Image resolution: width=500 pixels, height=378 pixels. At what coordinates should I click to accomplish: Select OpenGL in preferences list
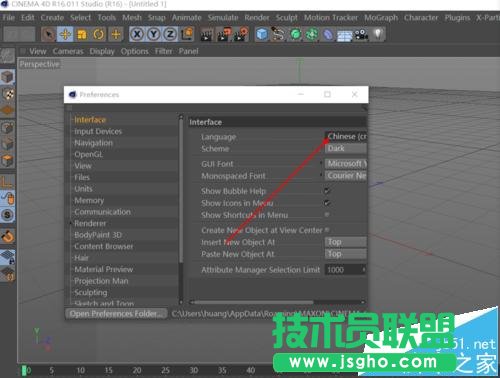pos(89,154)
